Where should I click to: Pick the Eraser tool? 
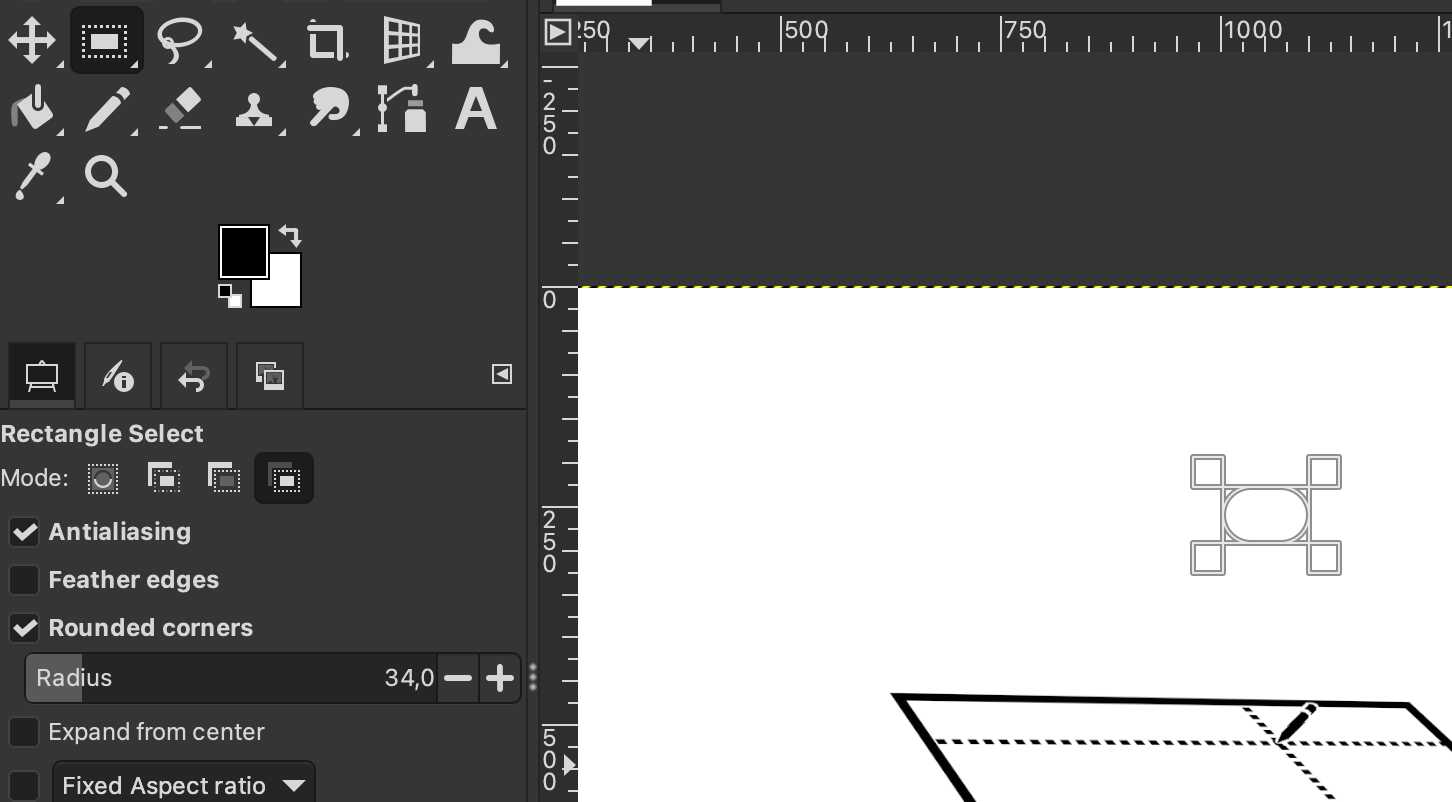(x=180, y=109)
